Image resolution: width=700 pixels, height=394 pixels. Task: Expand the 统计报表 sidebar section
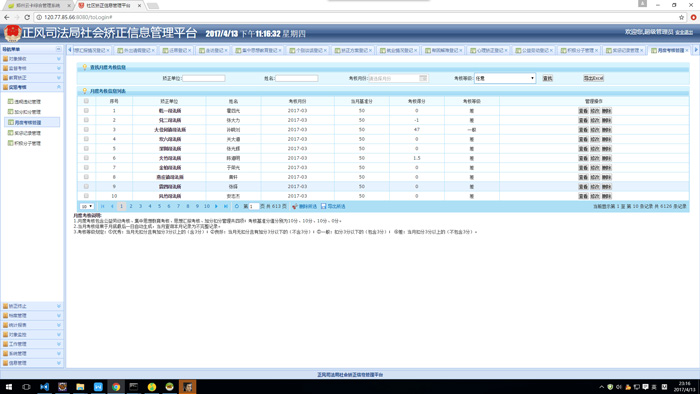pos(32,325)
